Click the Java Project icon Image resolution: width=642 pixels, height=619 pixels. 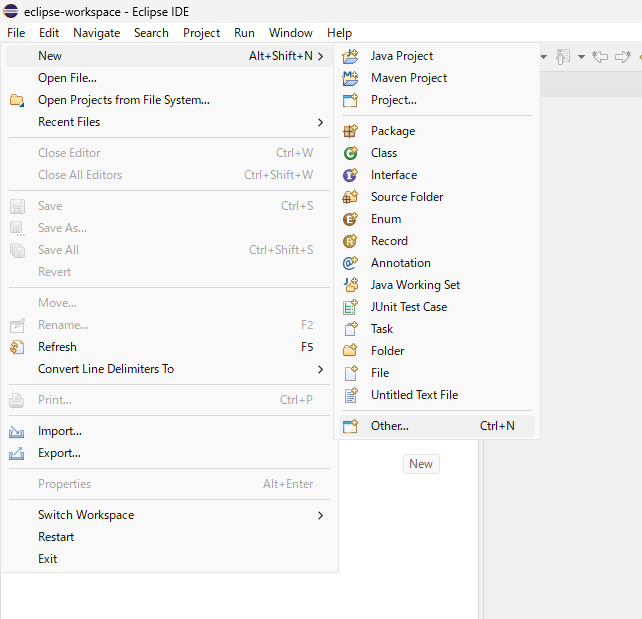point(350,56)
